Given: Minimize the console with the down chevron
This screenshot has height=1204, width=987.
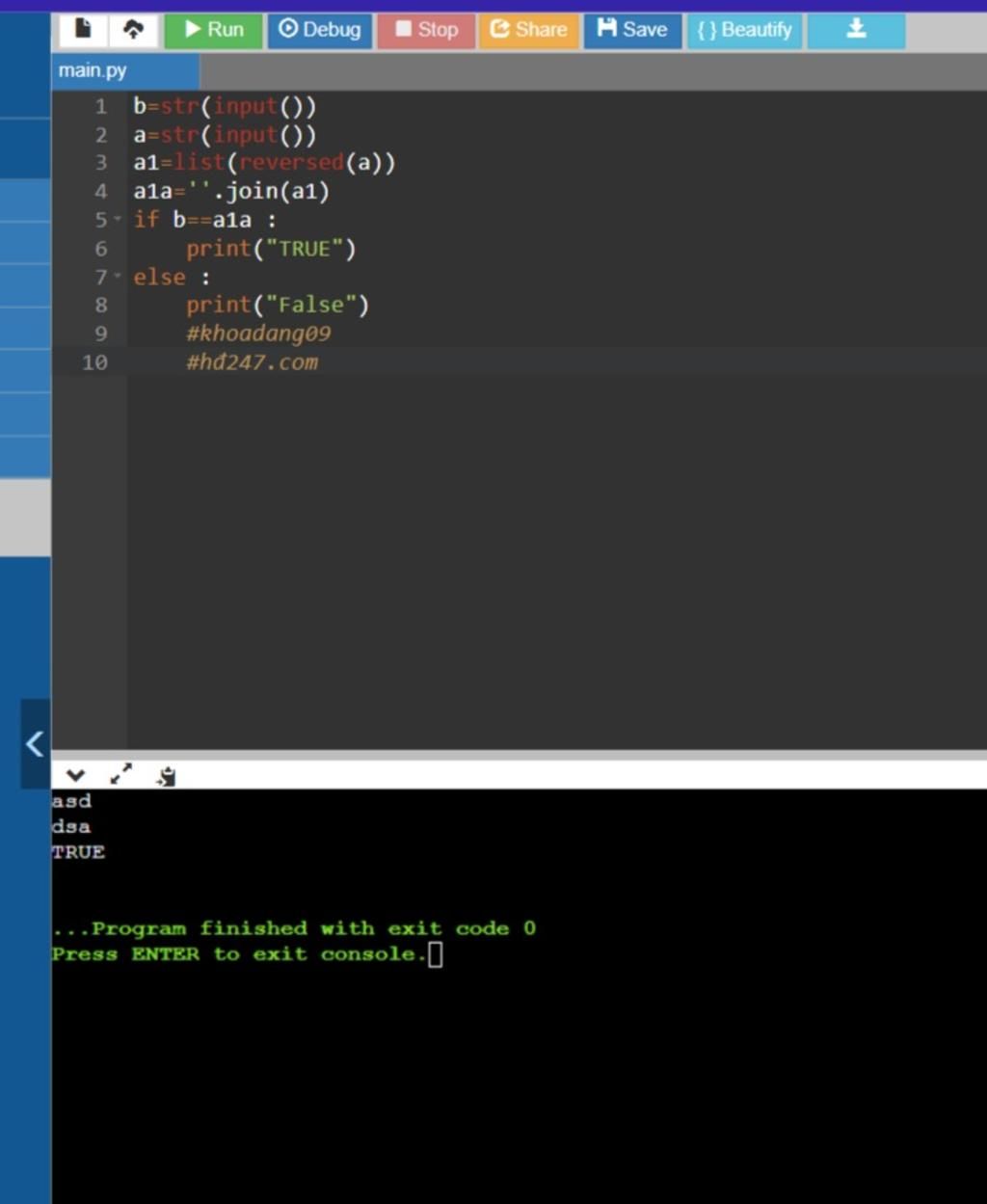Looking at the screenshot, I should pos(75,775).
